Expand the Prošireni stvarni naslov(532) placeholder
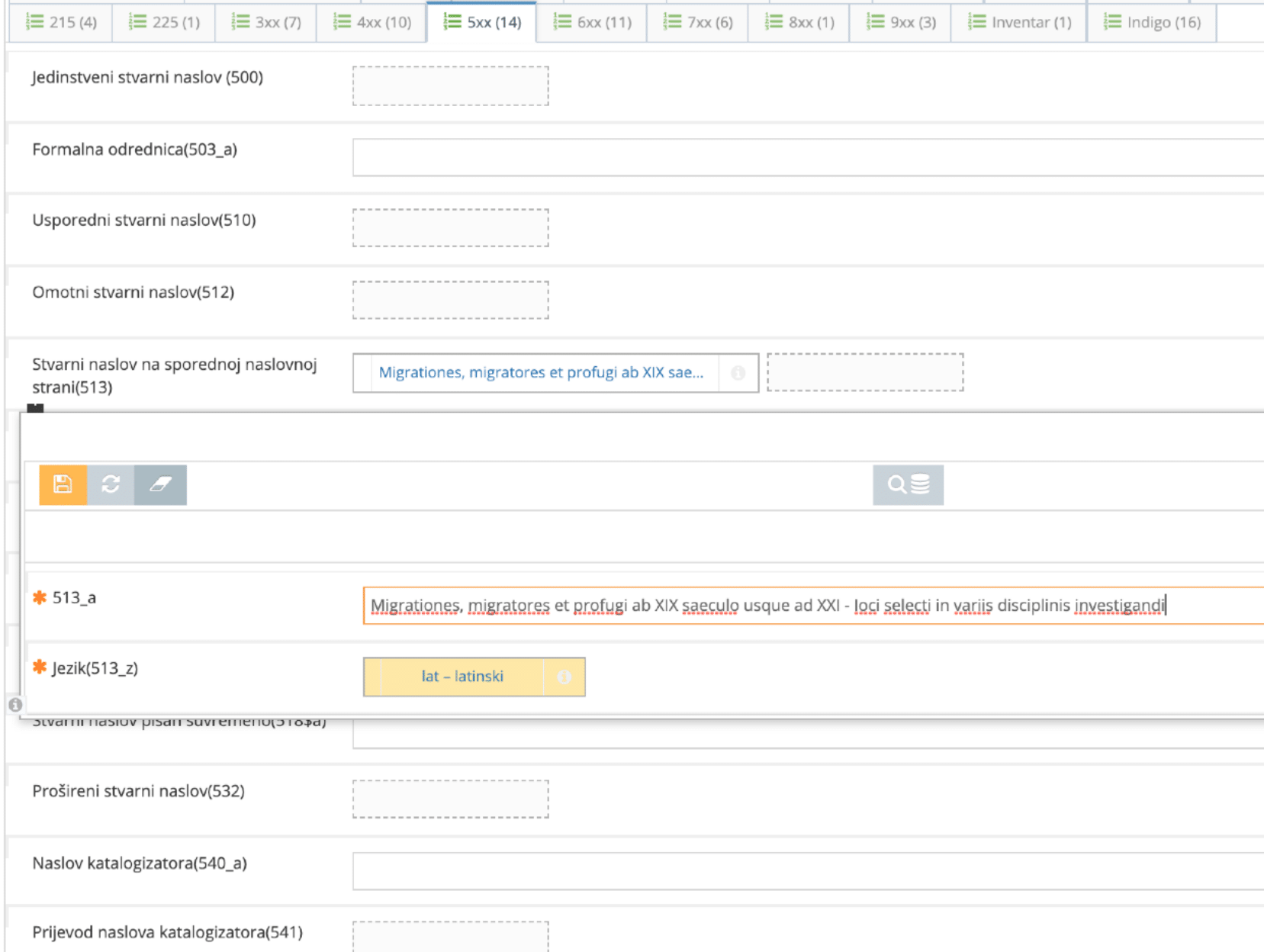 point(449,798)
